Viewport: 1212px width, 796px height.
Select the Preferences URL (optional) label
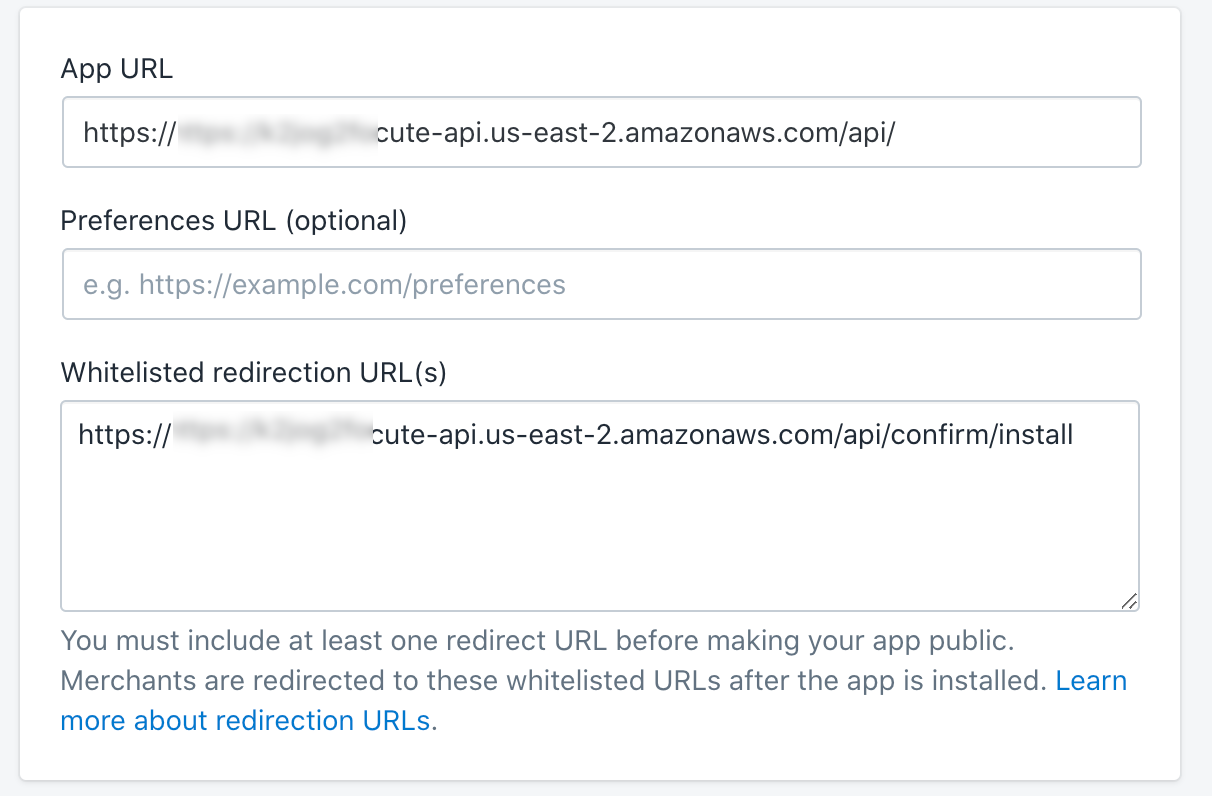[x=233, y=221]
